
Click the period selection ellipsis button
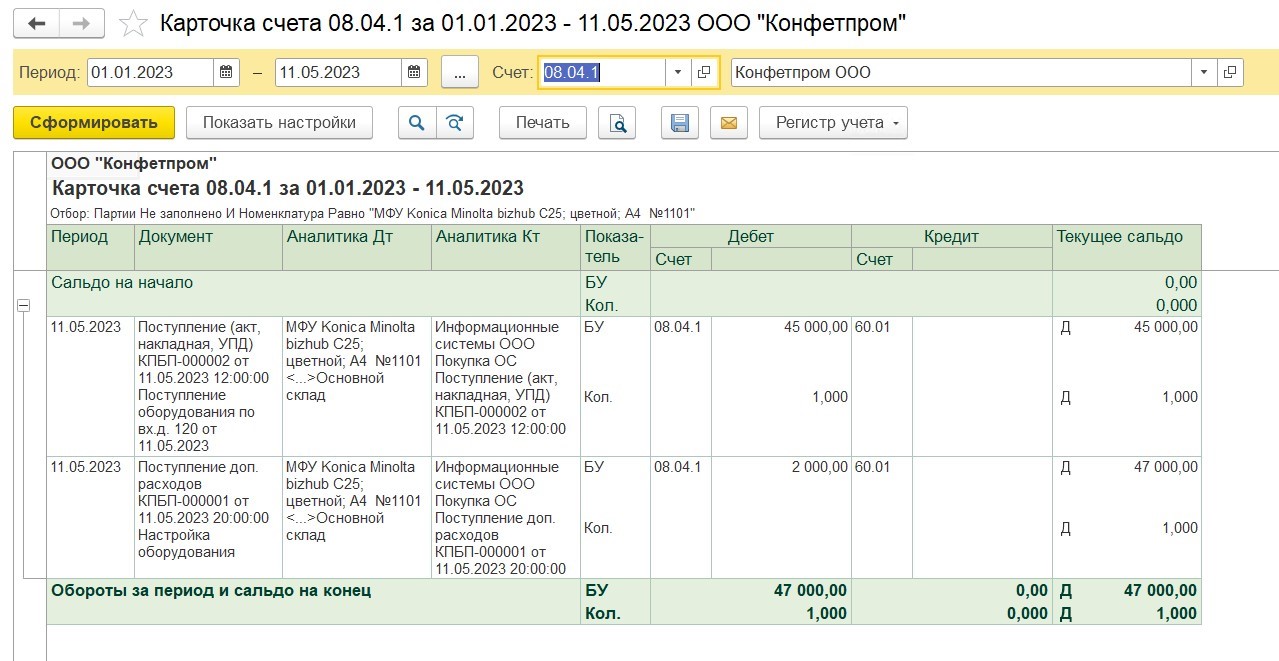click(460, 72)
